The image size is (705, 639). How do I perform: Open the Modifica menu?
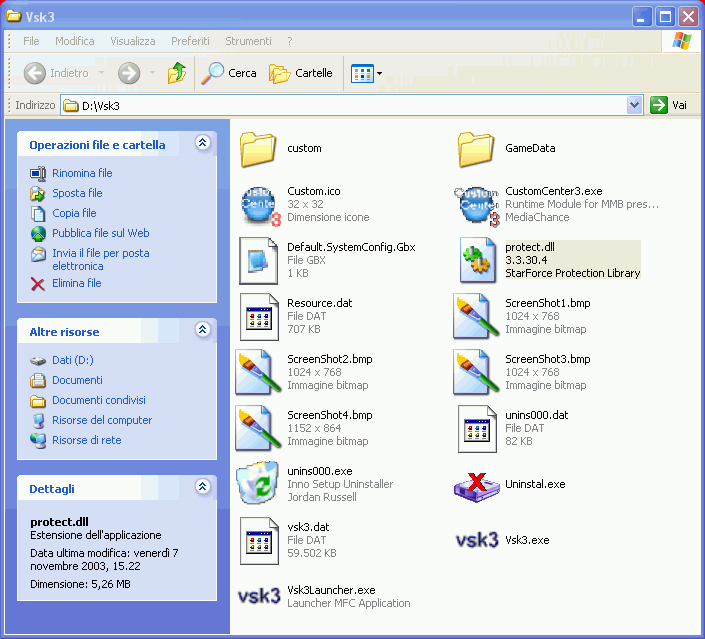click(75, 41)
